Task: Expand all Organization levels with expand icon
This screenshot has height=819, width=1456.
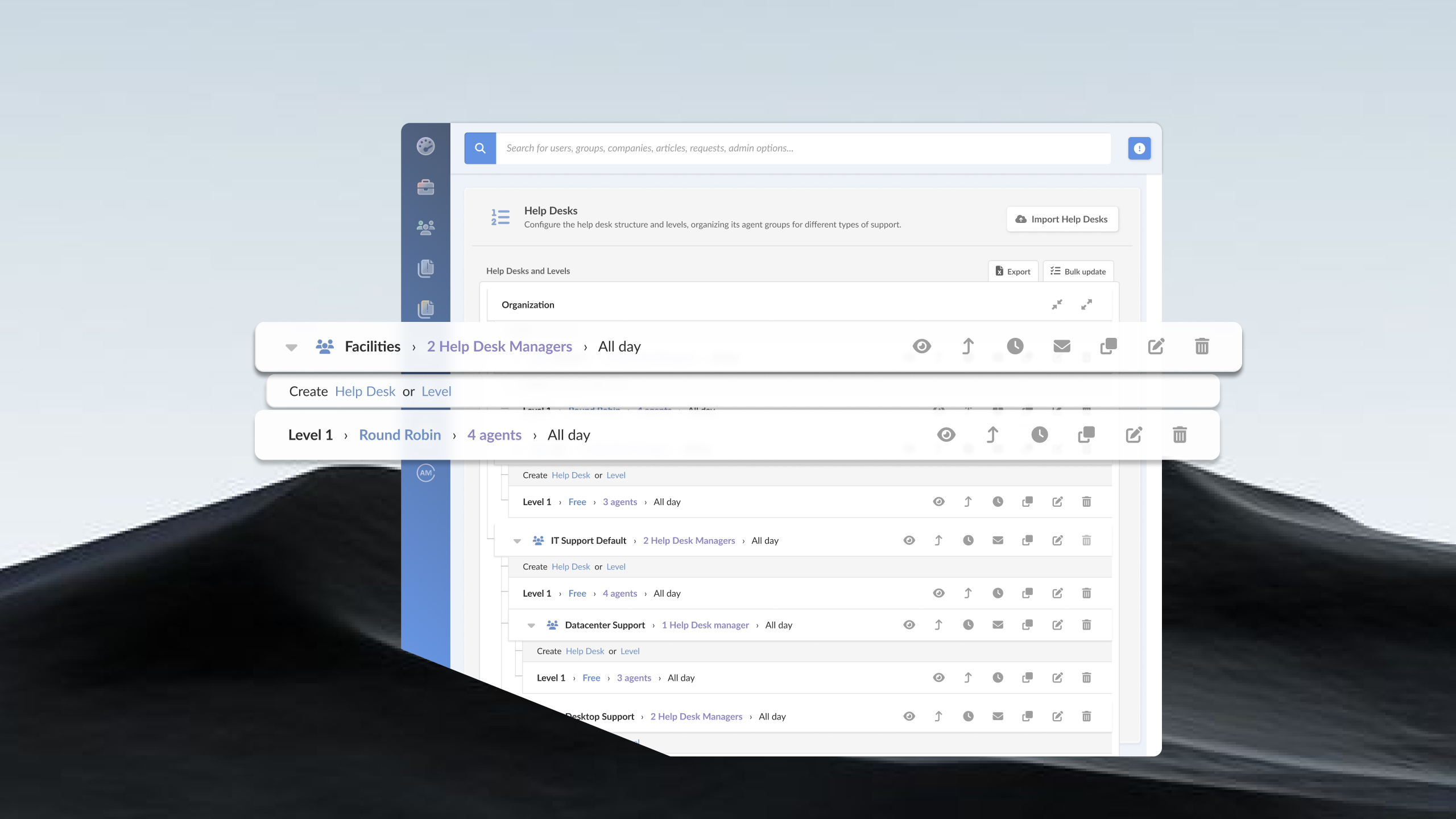Action: 1086,305
